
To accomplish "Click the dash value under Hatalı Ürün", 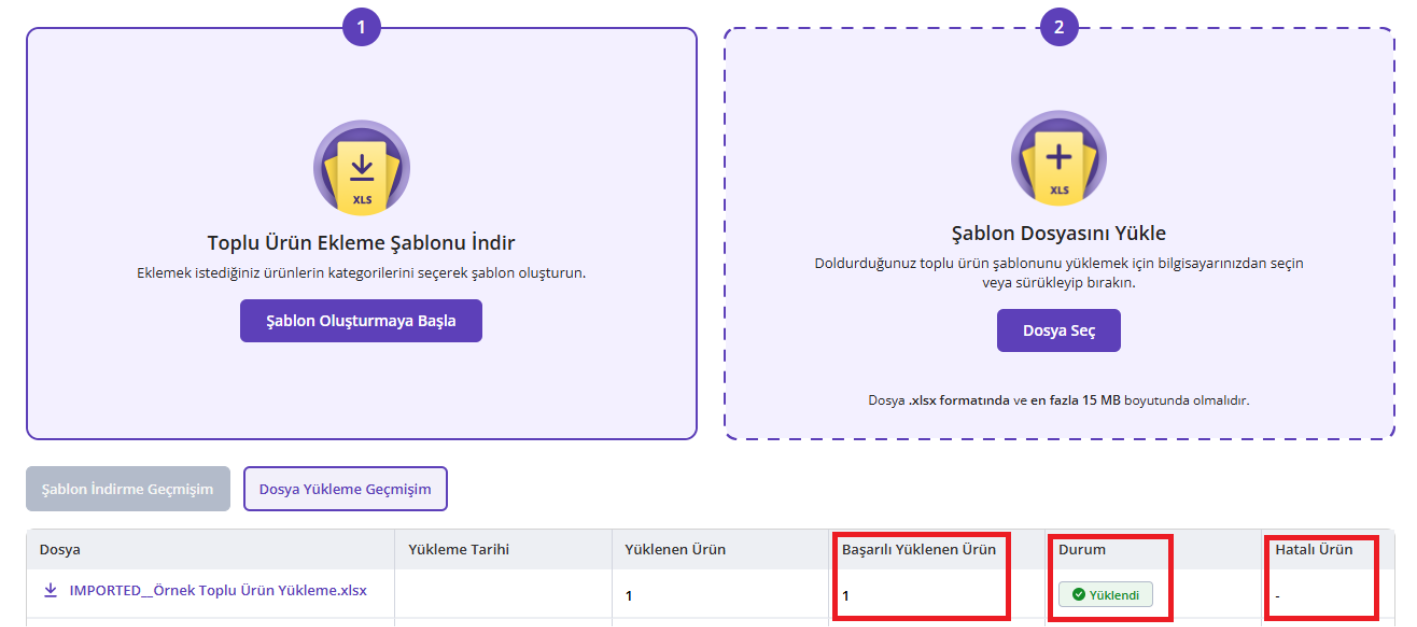I will (1277, 596).
